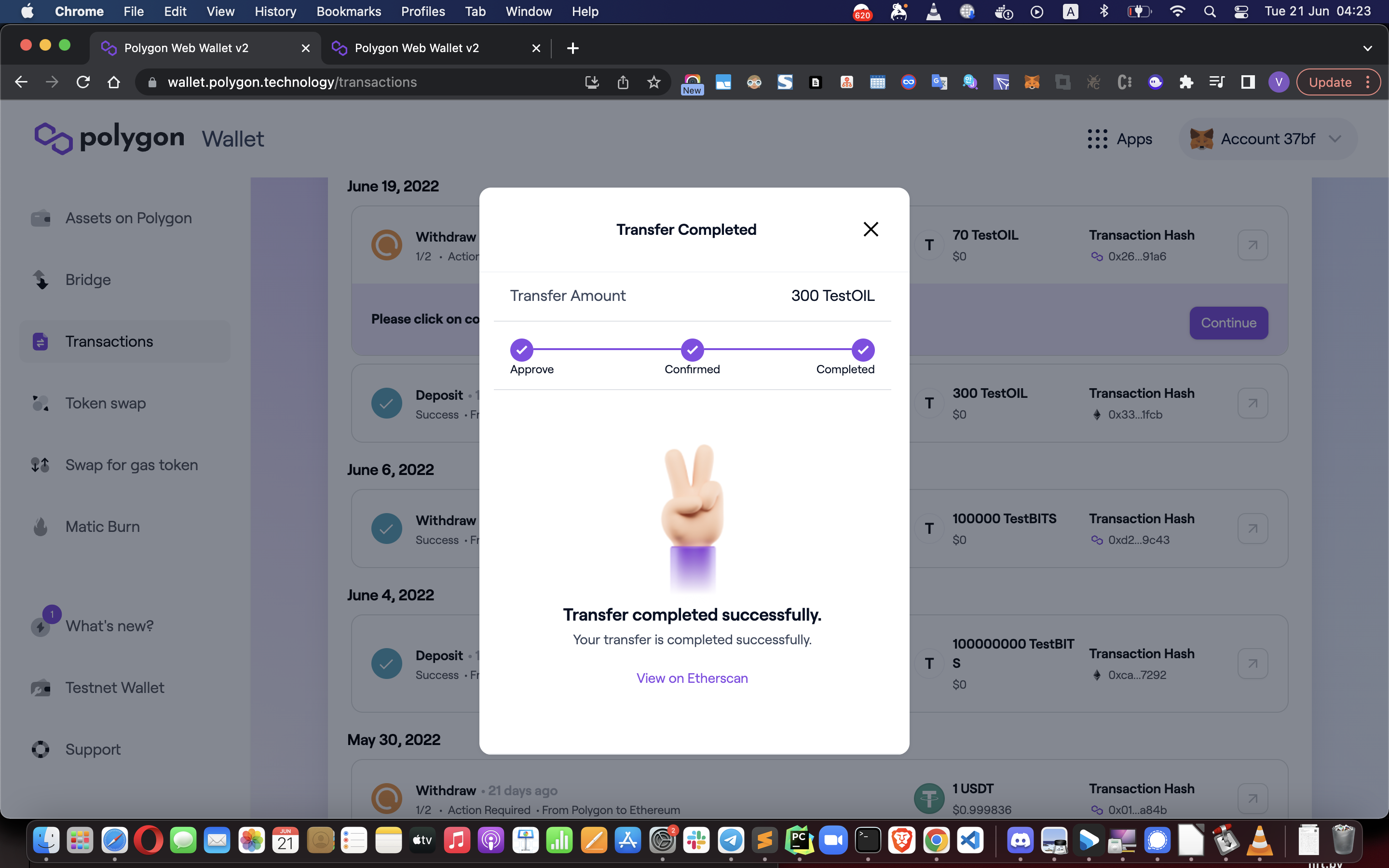This screenshot has width=1389, height=868.
Task: Expand the Account 37bf dropdown
Action: [x=1335, y=139]
